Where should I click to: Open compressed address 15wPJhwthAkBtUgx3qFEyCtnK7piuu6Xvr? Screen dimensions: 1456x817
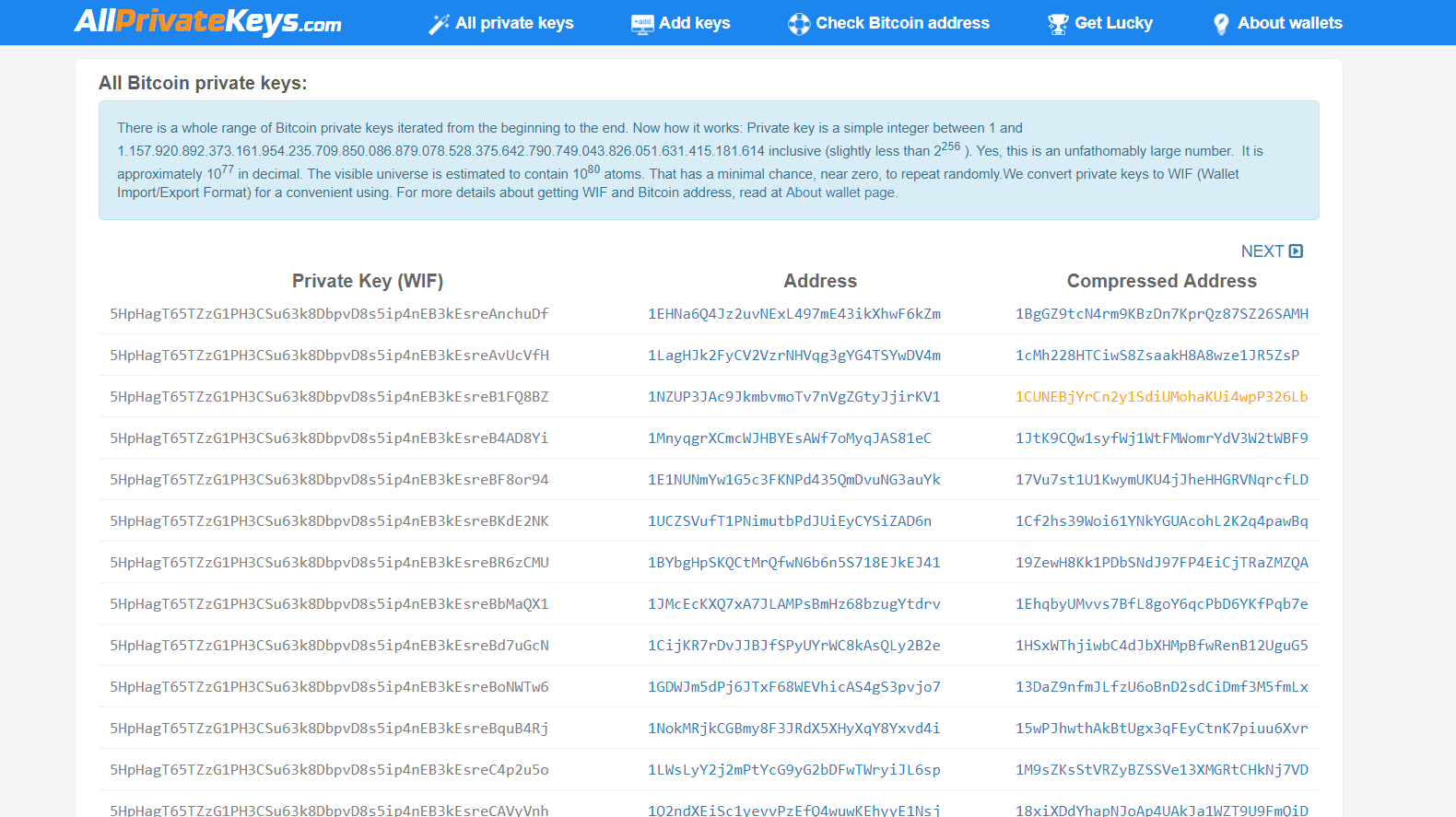pyautogui.click(x=1162, y=729)
